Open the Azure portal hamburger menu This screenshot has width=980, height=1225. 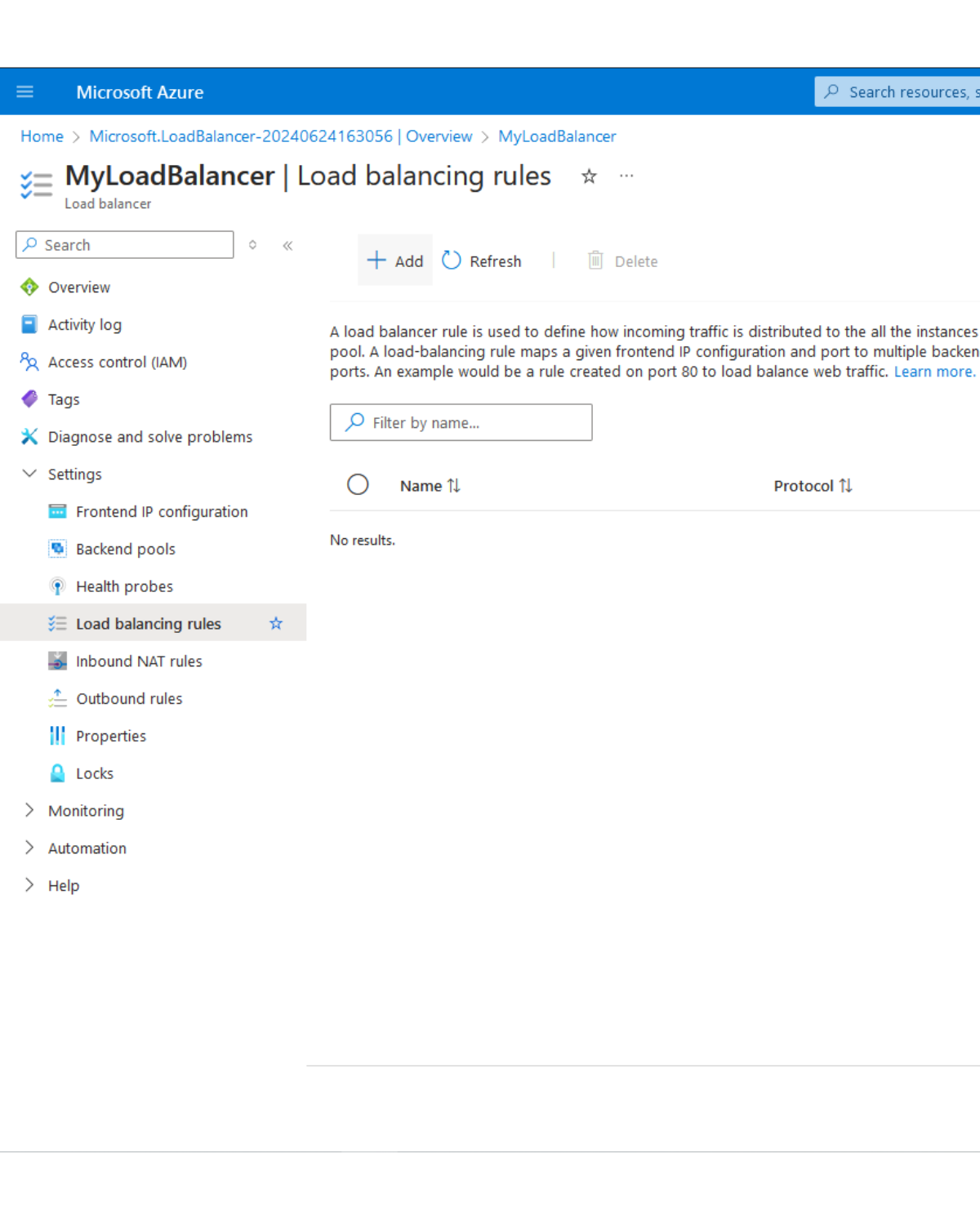(25, 91)
